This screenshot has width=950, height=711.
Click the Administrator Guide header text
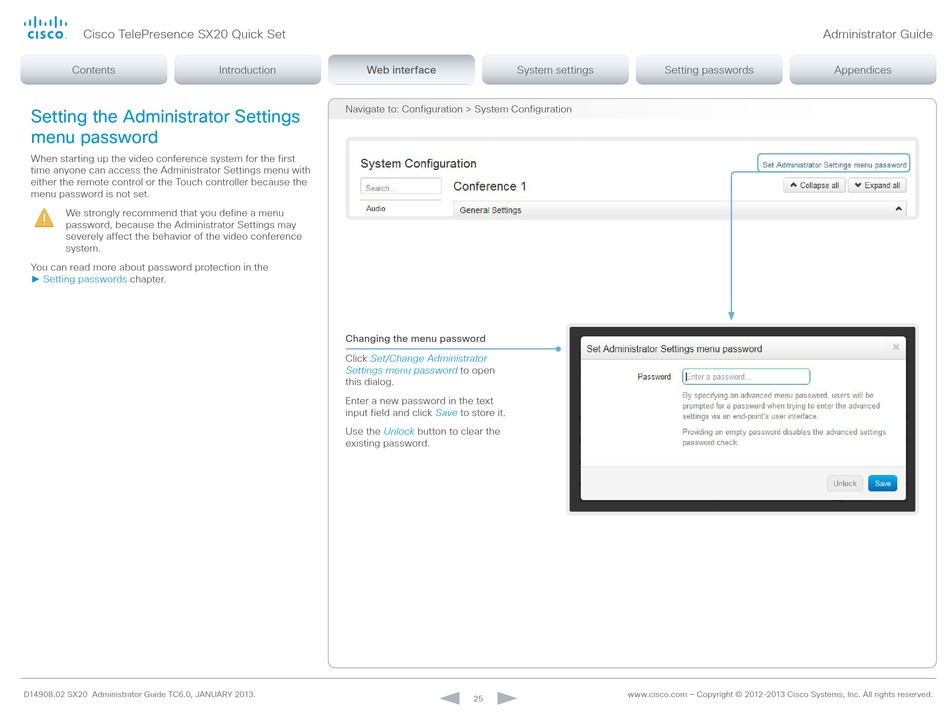877,34
